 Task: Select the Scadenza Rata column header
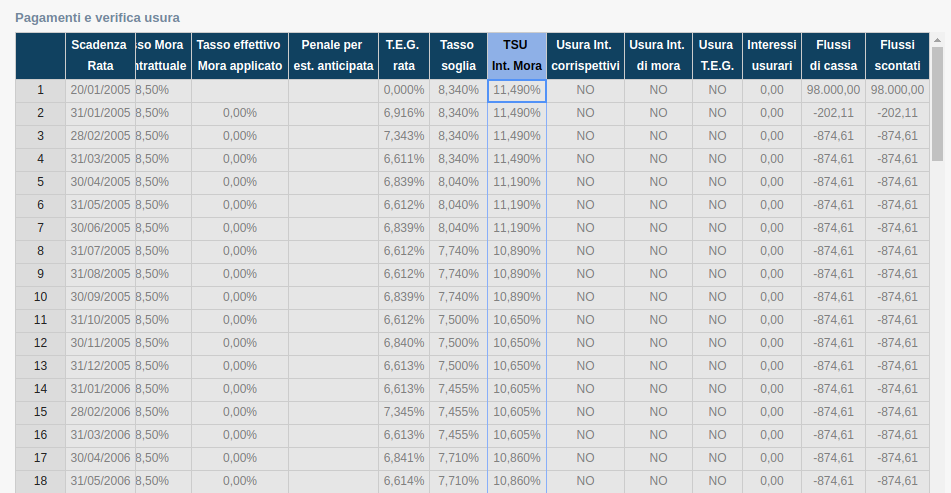(100, 56)
